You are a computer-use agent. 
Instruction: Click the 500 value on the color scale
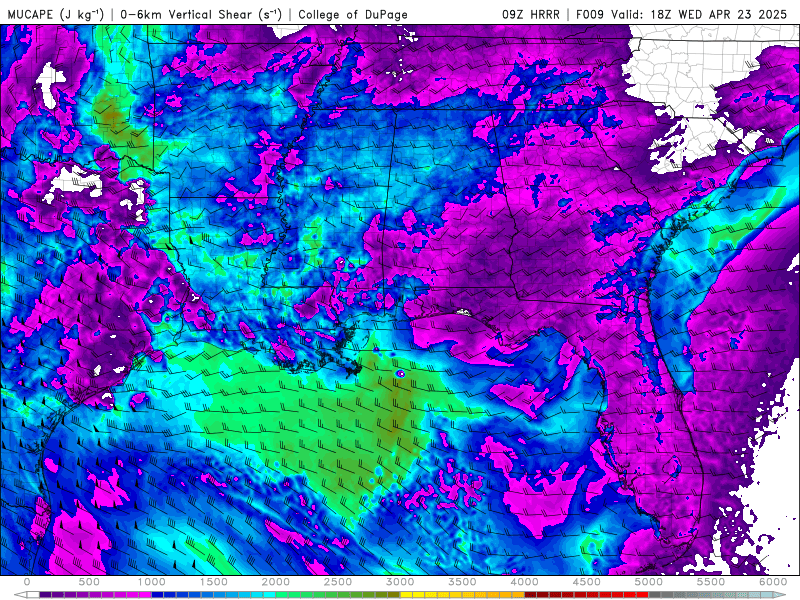coord(89,582)
